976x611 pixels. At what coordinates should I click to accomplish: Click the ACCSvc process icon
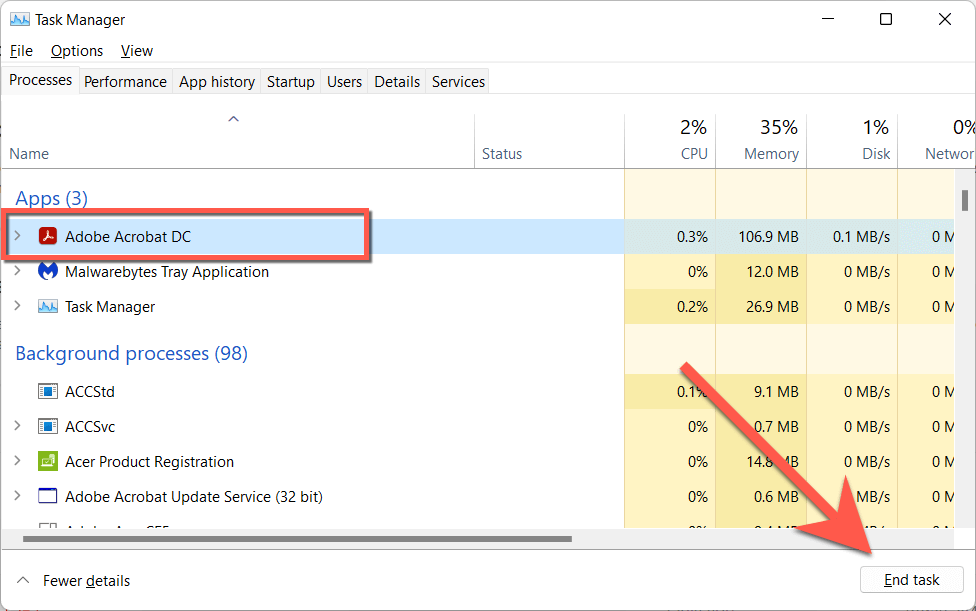[48, 426]
